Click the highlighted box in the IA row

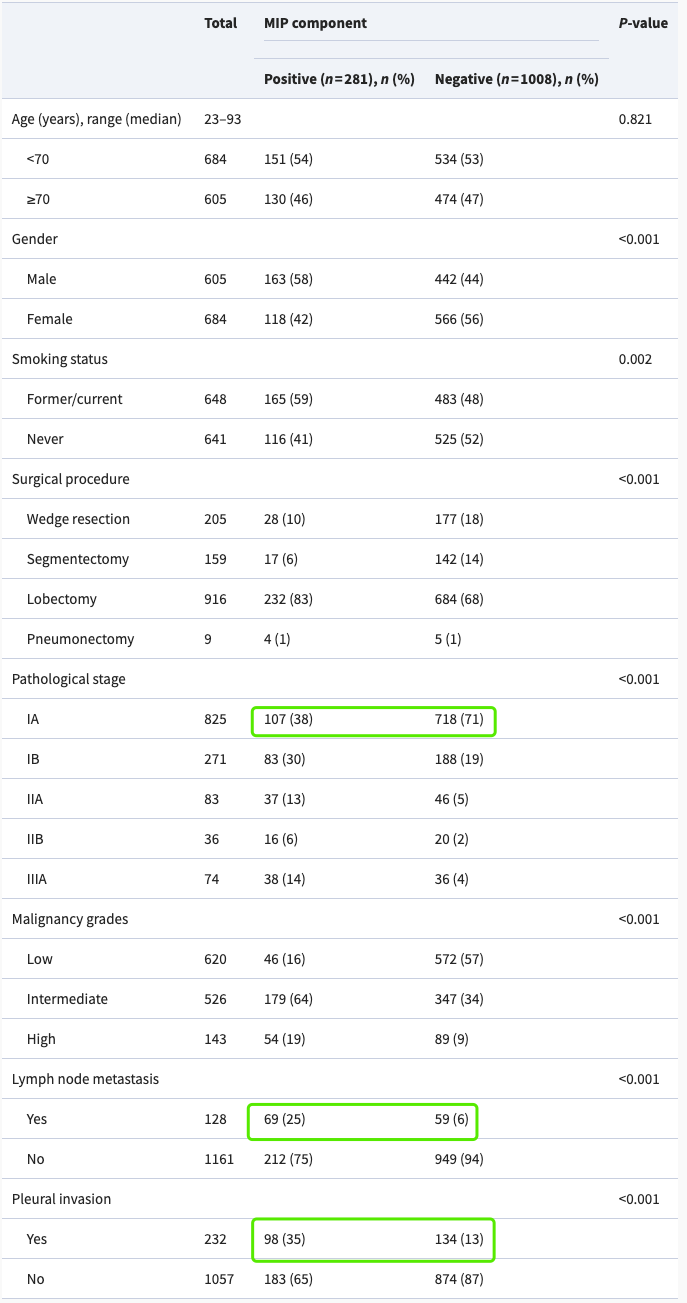point(373,719)
